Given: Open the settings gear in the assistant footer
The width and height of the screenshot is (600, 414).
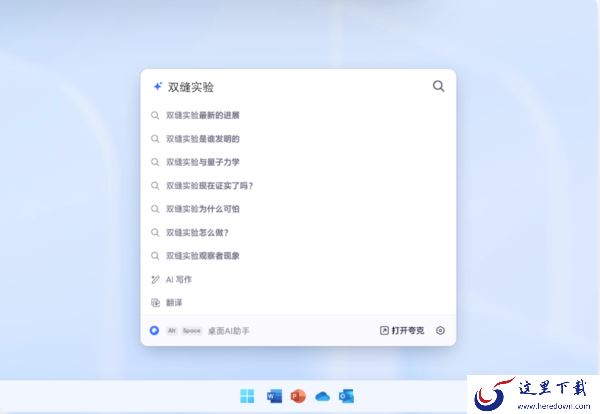Looking at the screenshot, I should (x=440, y=331).
